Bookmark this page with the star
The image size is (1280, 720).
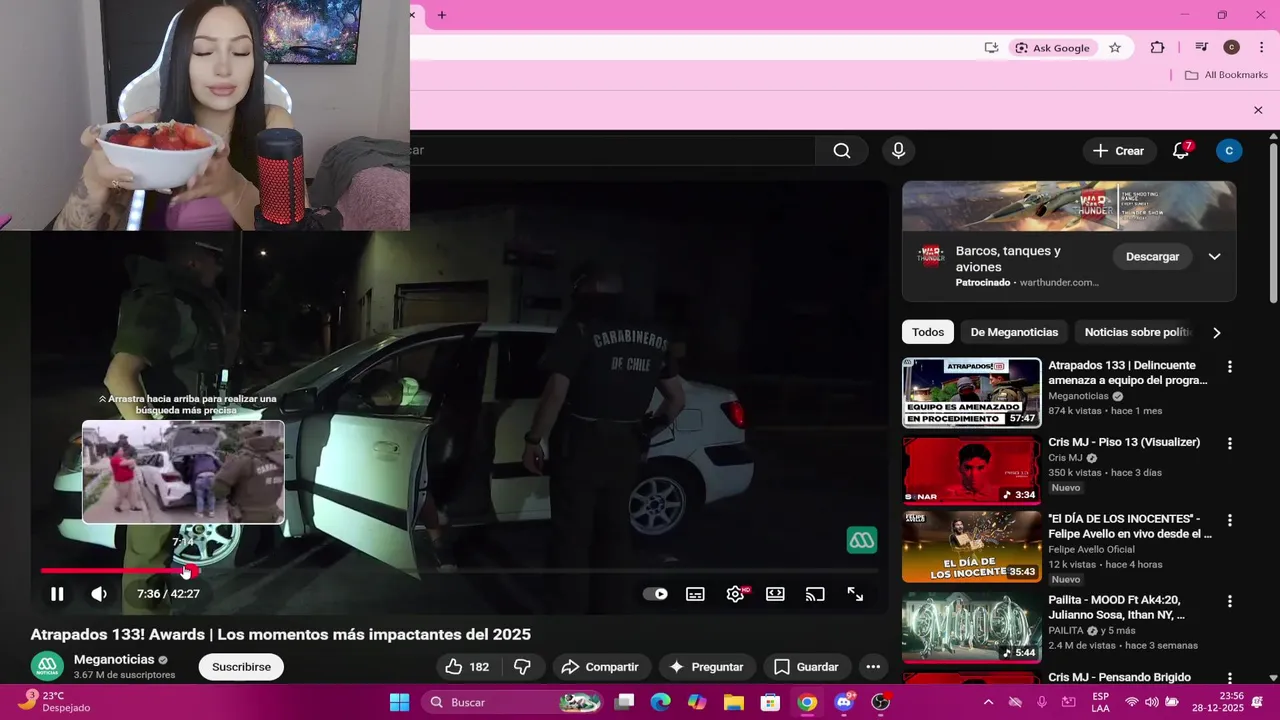(1115, 48)
